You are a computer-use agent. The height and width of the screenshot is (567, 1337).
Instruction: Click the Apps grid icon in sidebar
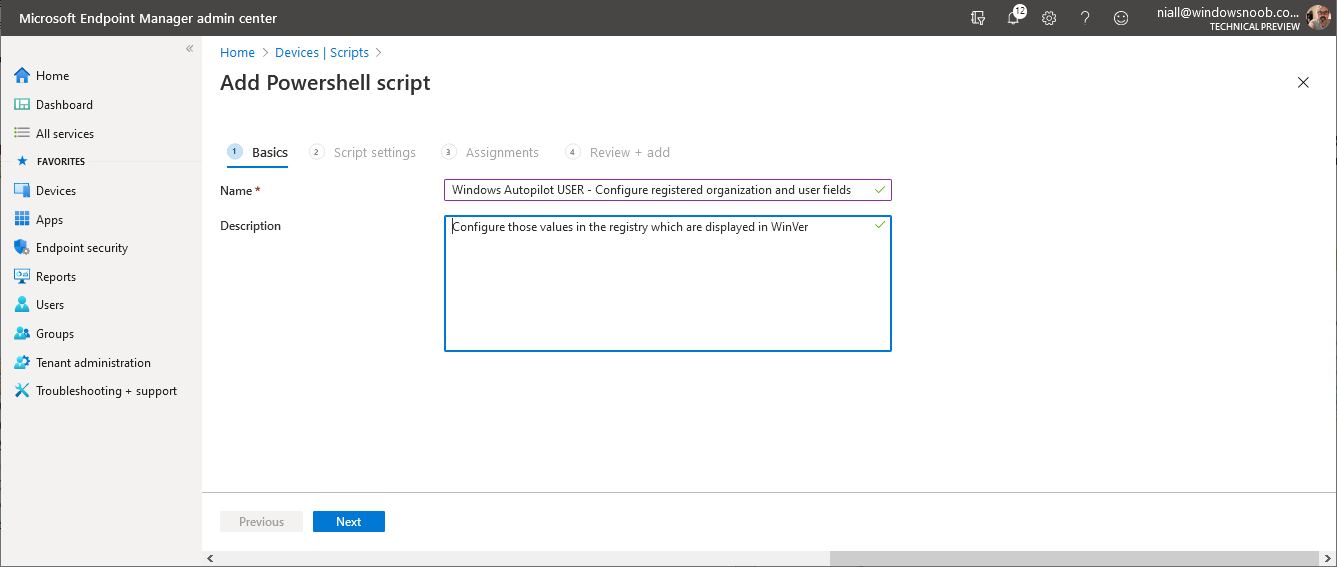tap(22, 220)
